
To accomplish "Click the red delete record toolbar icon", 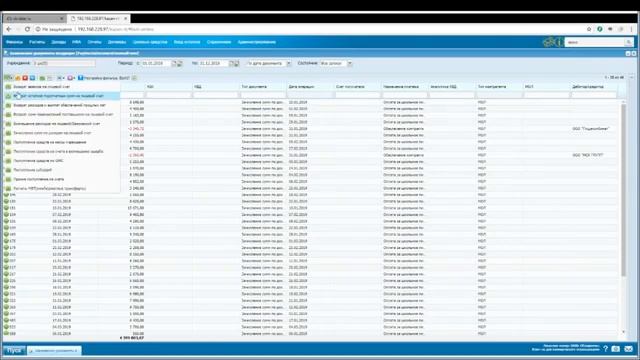I will 25,78.
